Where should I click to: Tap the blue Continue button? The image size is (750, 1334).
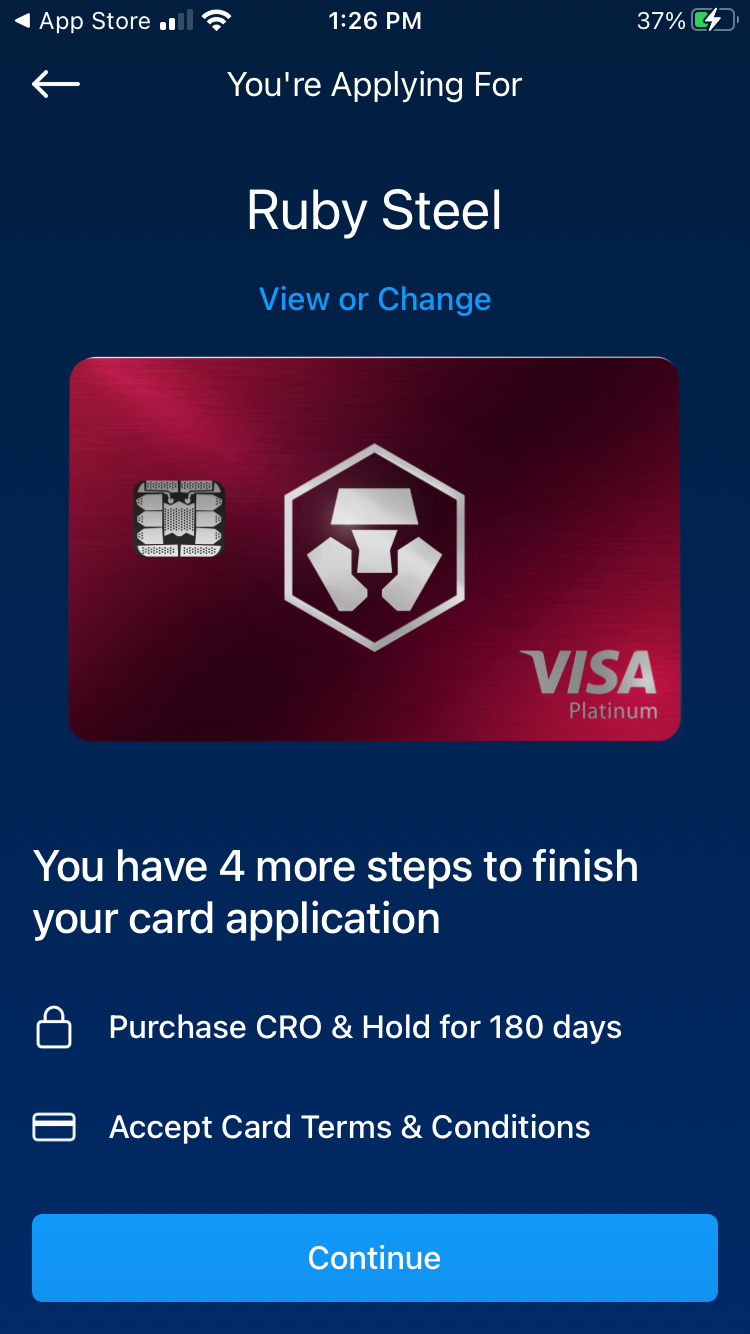tap(375, 1258)
